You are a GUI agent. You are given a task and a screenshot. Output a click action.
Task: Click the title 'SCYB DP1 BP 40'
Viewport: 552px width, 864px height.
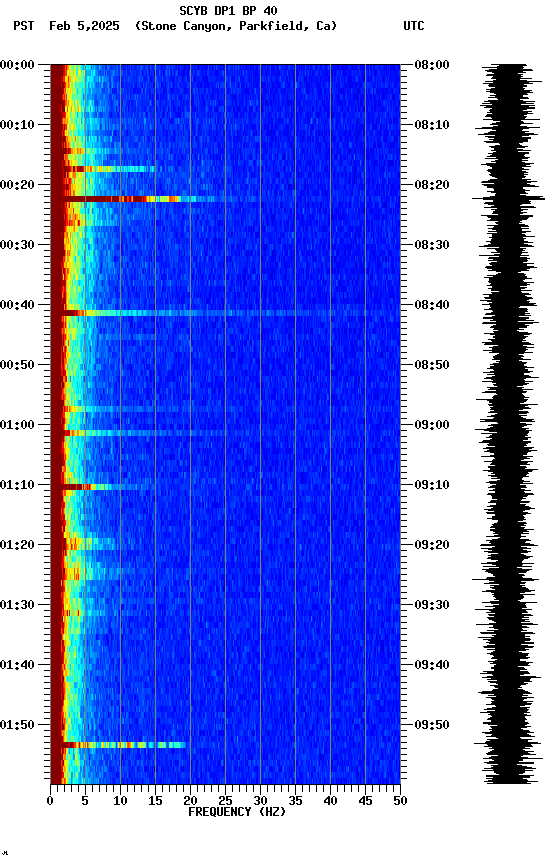coord(228,10)
